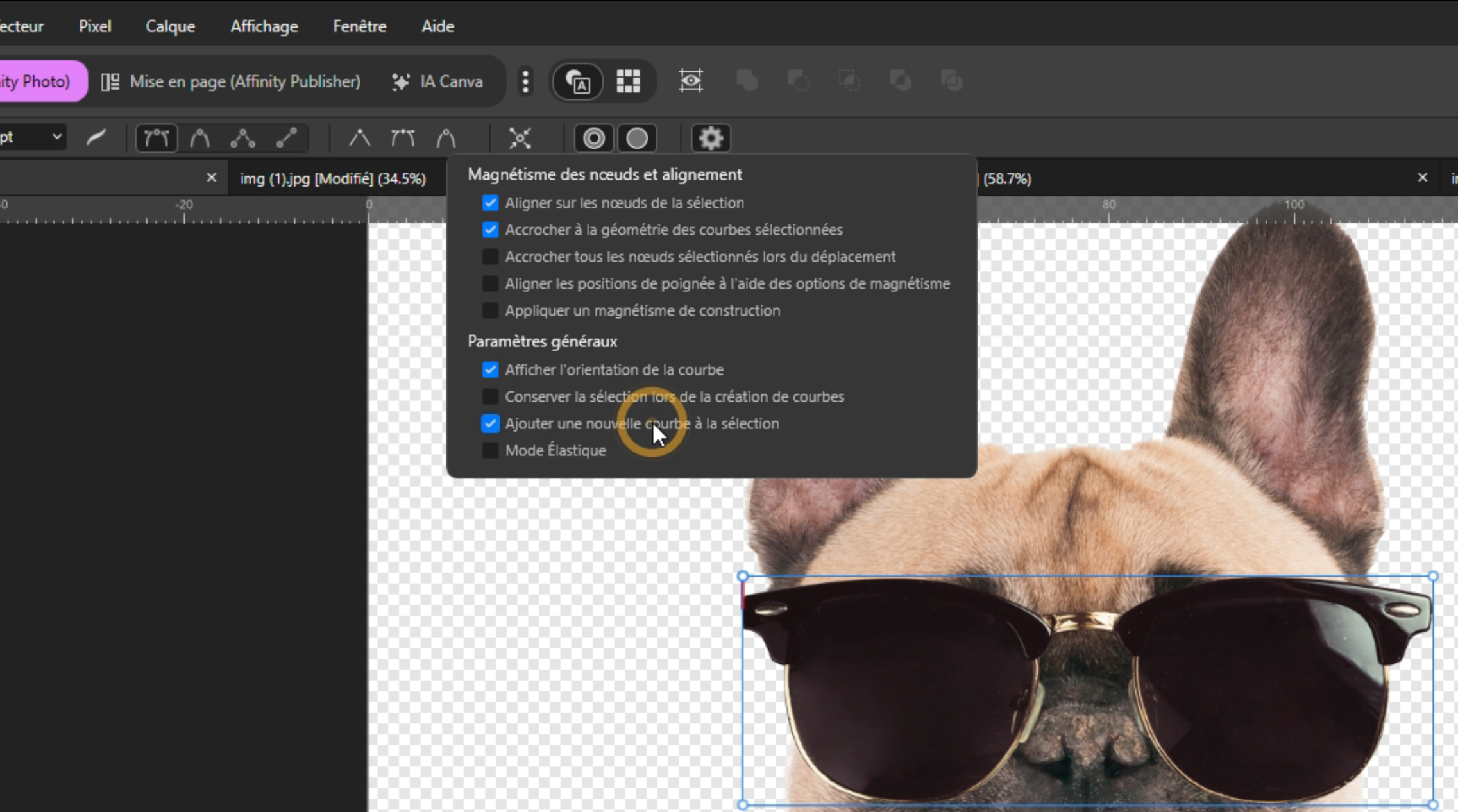Switch to img (1).jpg tab
This screenshot has height=812, width=1458.
click(x=332, y=178)
